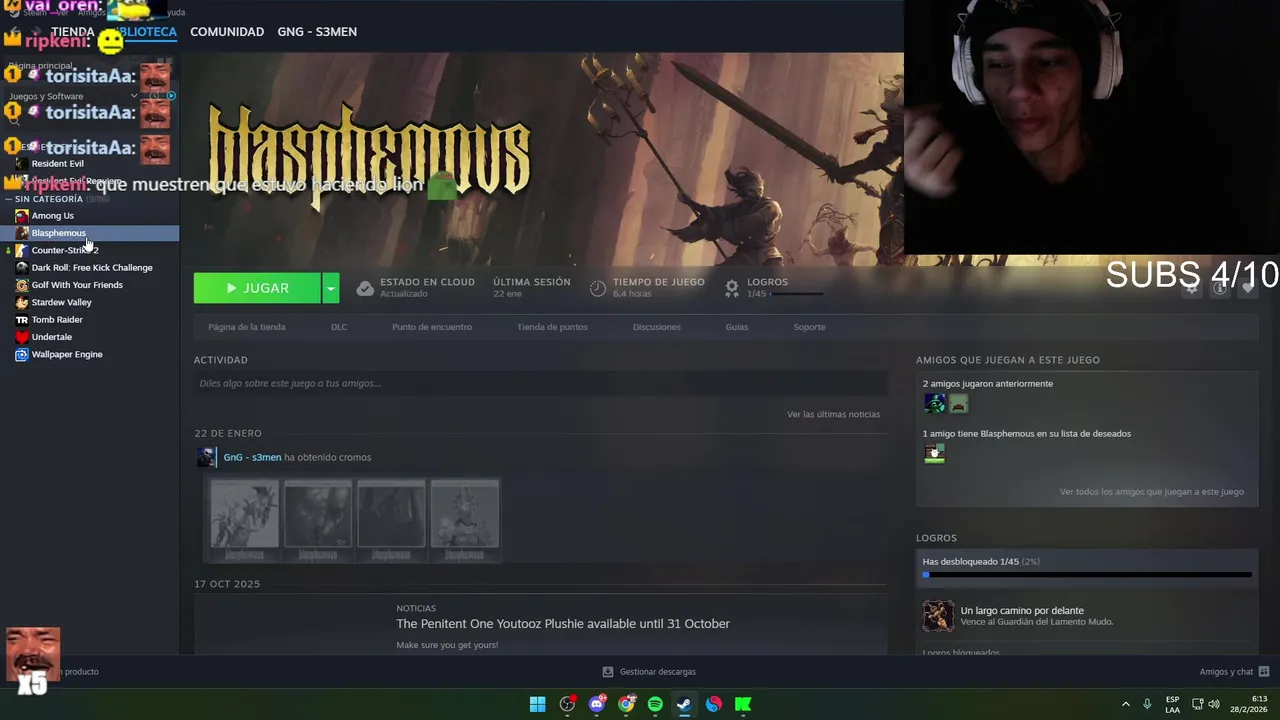Screen dimensions: 1280x720
Task: Click the downloads icon beside Gestionar descargas
Action: [x=607, y=672]
